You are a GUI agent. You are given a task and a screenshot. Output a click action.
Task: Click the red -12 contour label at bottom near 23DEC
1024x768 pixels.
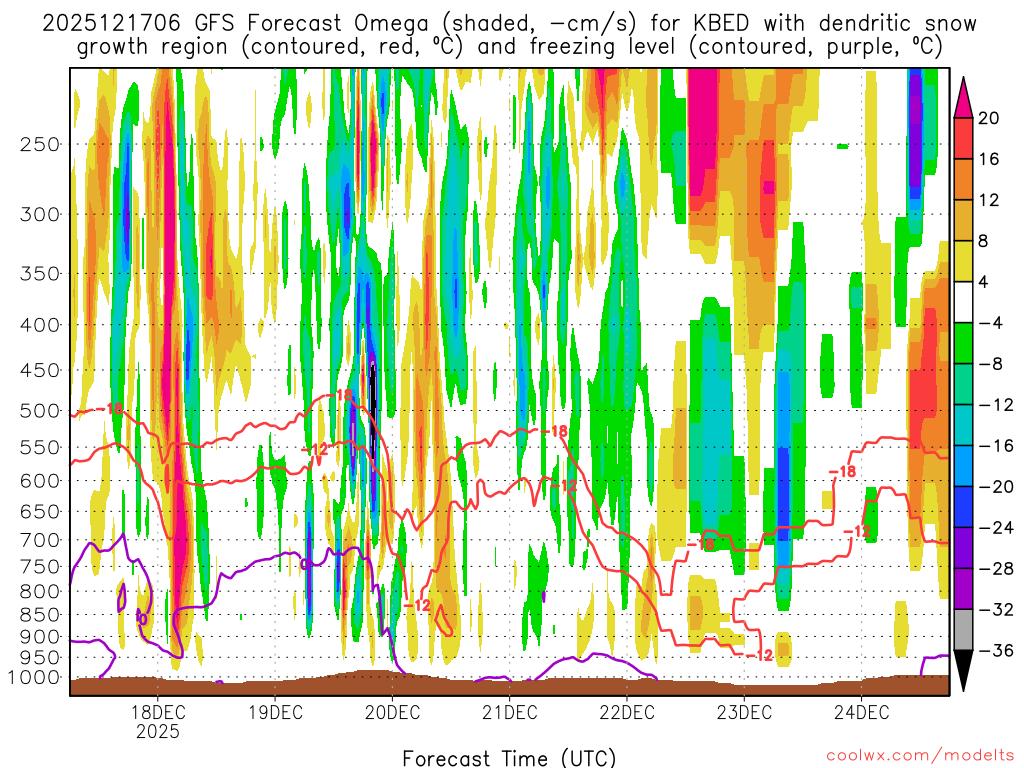[759, 655]
